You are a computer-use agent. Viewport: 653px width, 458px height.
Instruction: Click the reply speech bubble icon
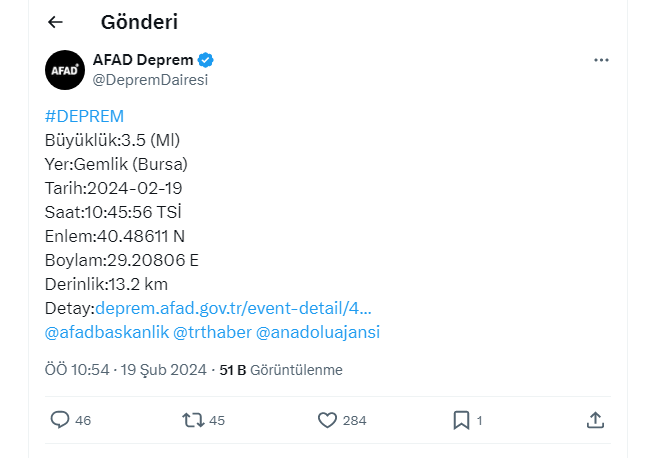(x=60, y=420)
